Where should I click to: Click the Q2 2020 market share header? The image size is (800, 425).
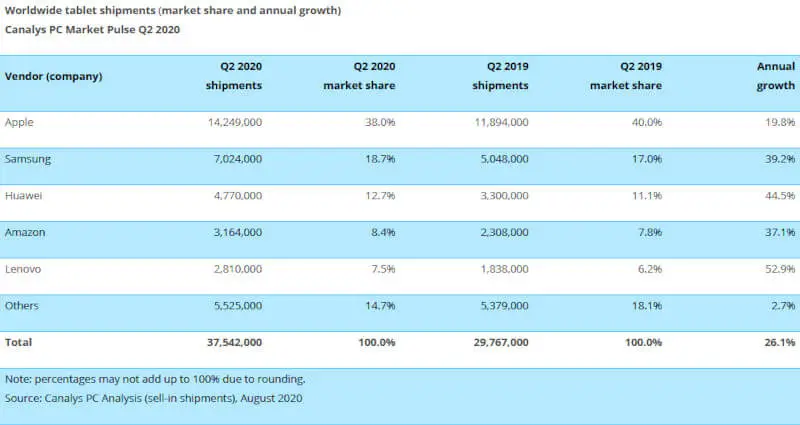(x=359, y=77)
